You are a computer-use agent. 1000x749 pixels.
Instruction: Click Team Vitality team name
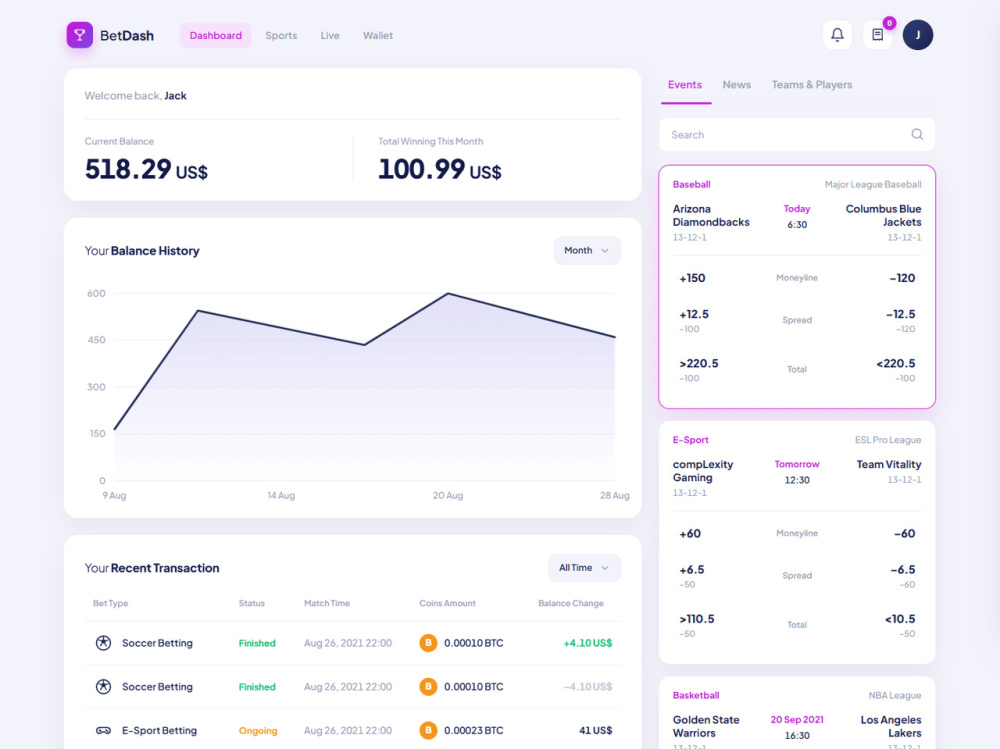pos(889,464)
